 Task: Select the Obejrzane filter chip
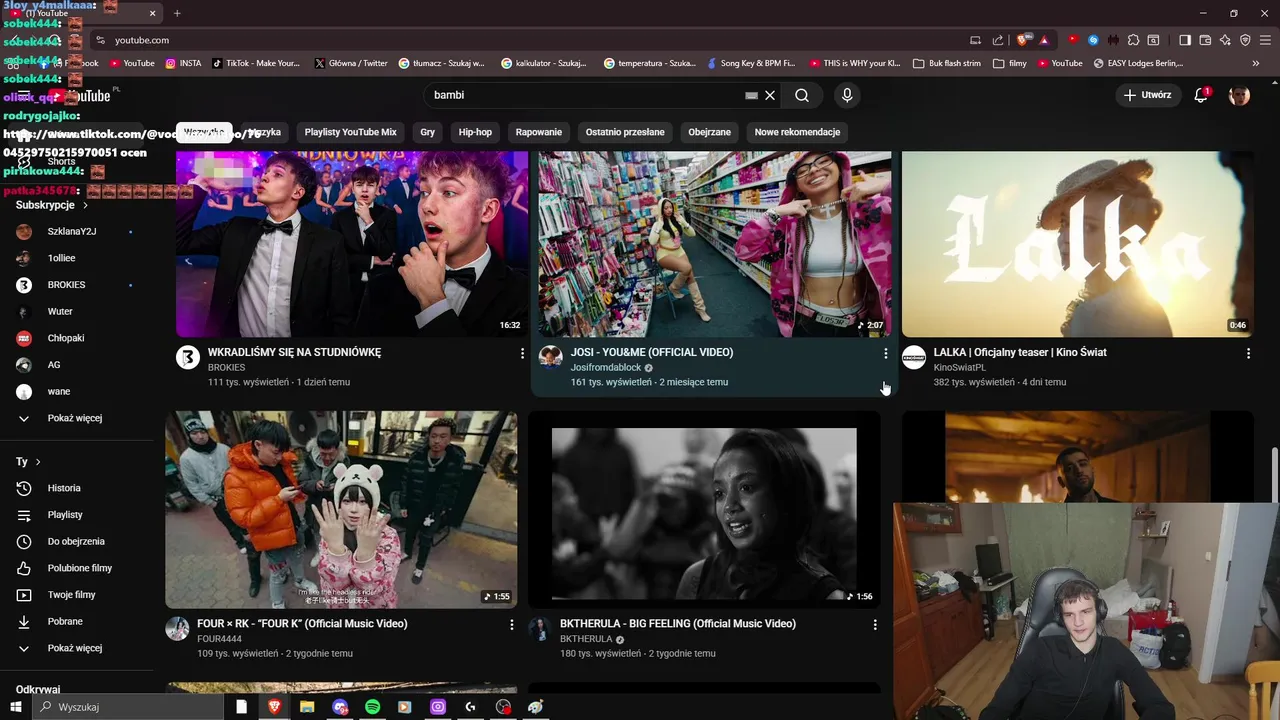[710, 132]
